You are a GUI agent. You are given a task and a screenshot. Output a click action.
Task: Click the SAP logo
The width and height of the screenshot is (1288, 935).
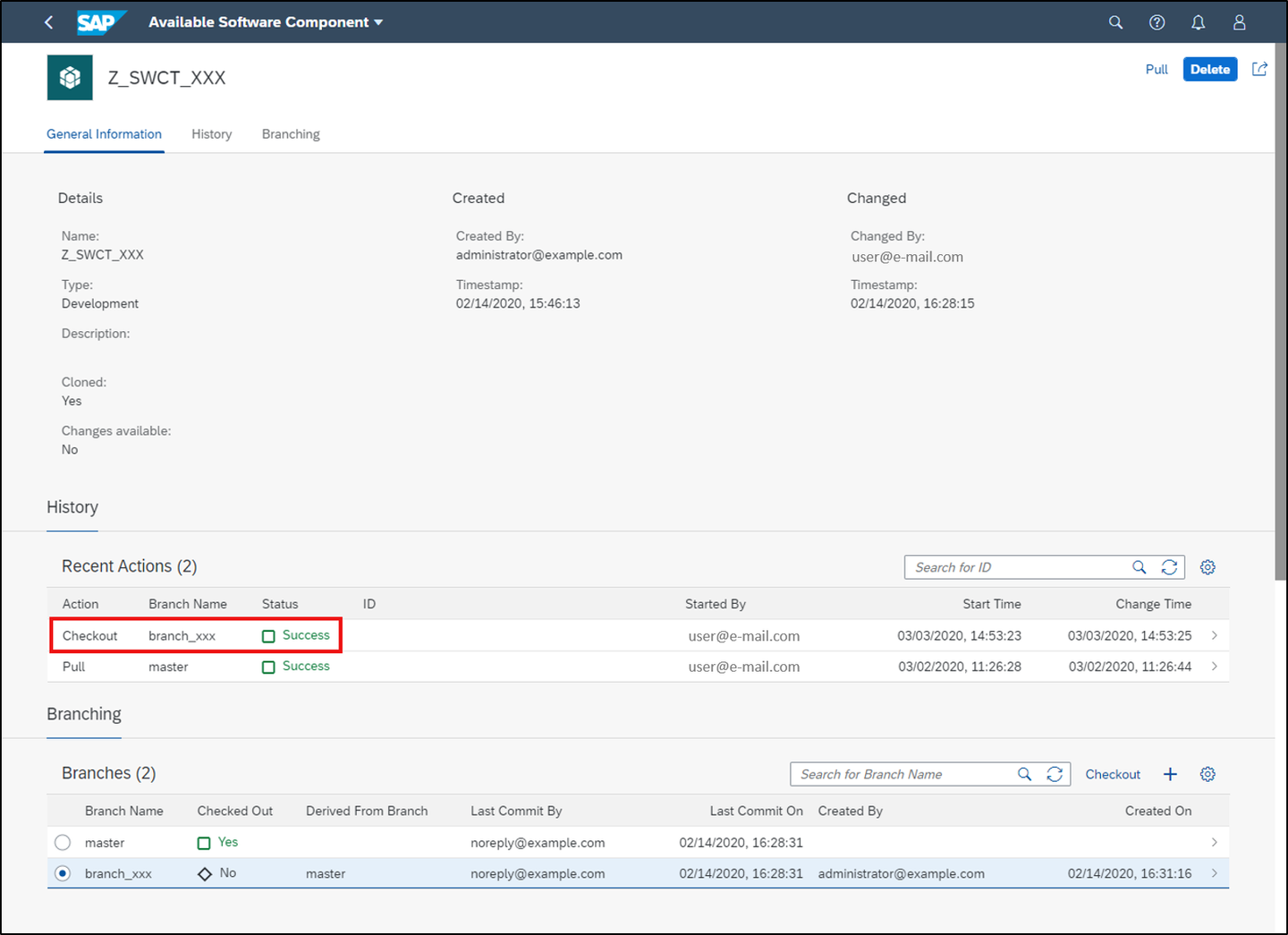click(100, 22)
